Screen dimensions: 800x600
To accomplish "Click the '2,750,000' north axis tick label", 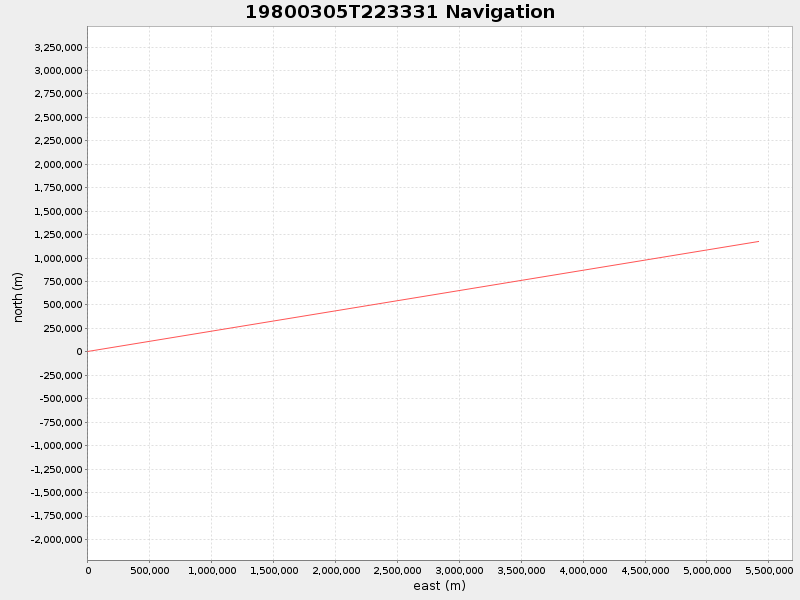I will (58, 94).
